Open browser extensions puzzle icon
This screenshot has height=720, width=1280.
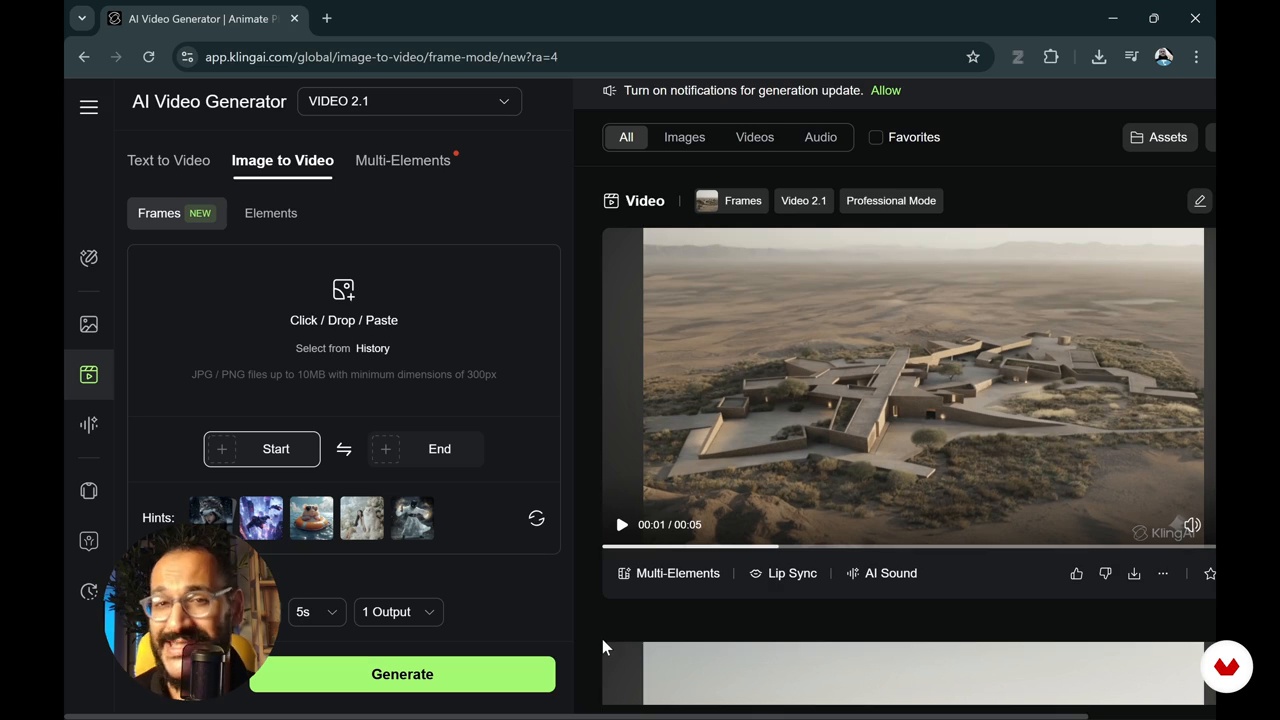1051,57
